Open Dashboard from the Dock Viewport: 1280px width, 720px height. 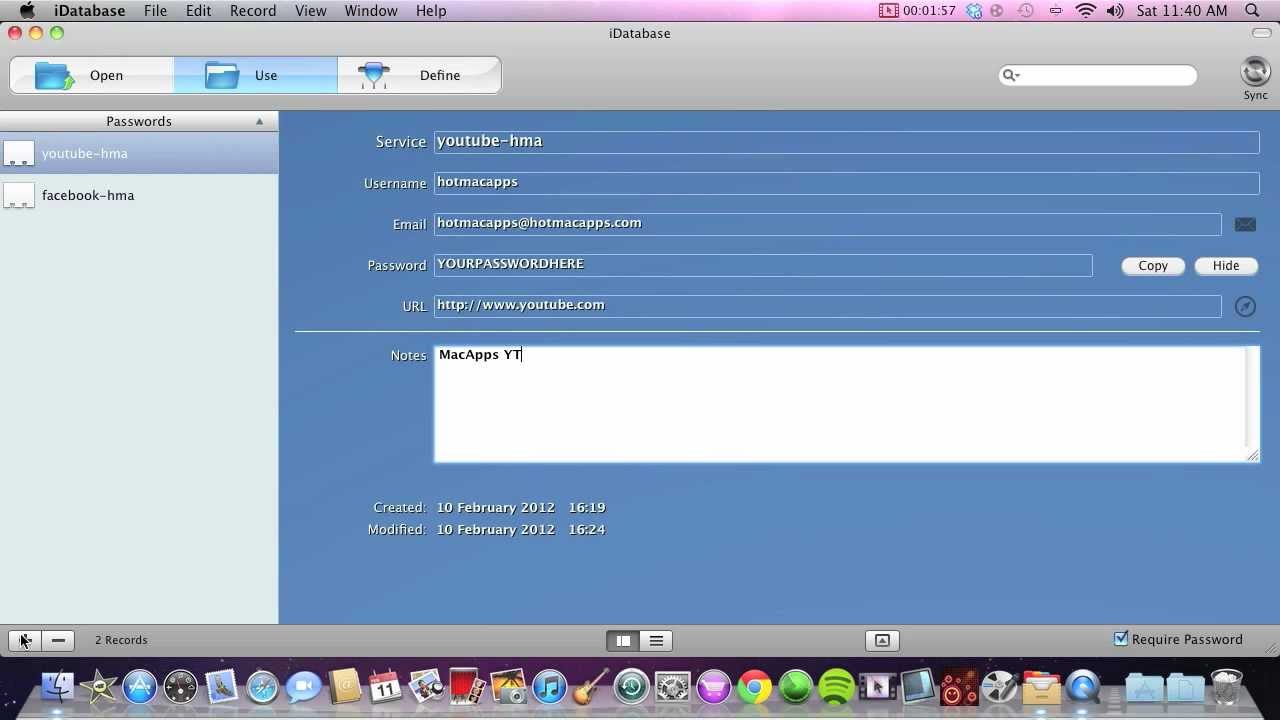point(181,687)
